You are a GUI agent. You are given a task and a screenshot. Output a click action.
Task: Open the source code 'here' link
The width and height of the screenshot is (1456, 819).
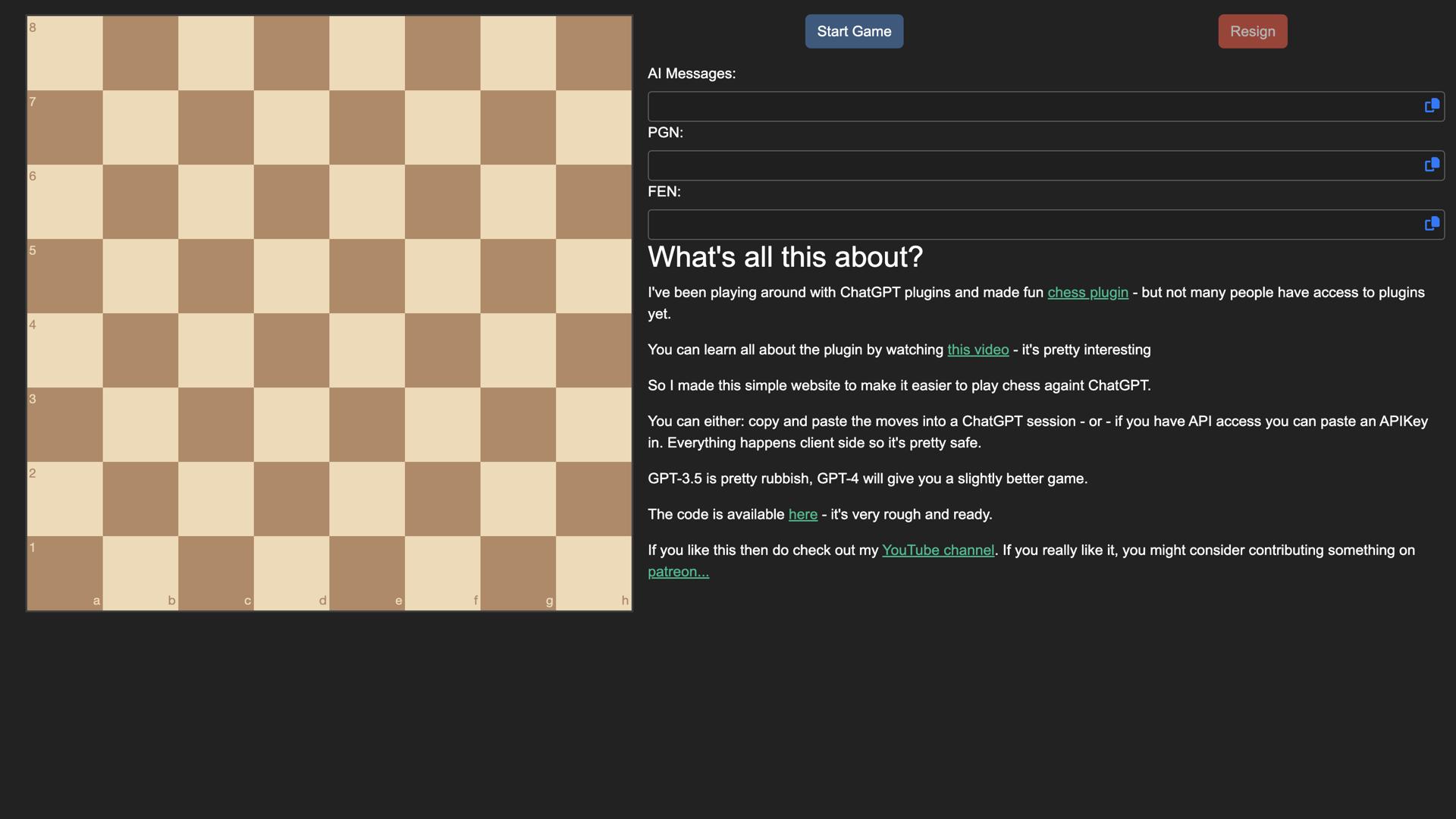802,514
